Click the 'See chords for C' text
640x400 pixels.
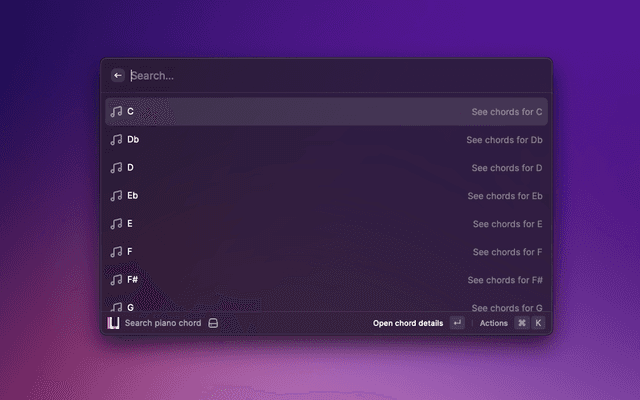506,112
